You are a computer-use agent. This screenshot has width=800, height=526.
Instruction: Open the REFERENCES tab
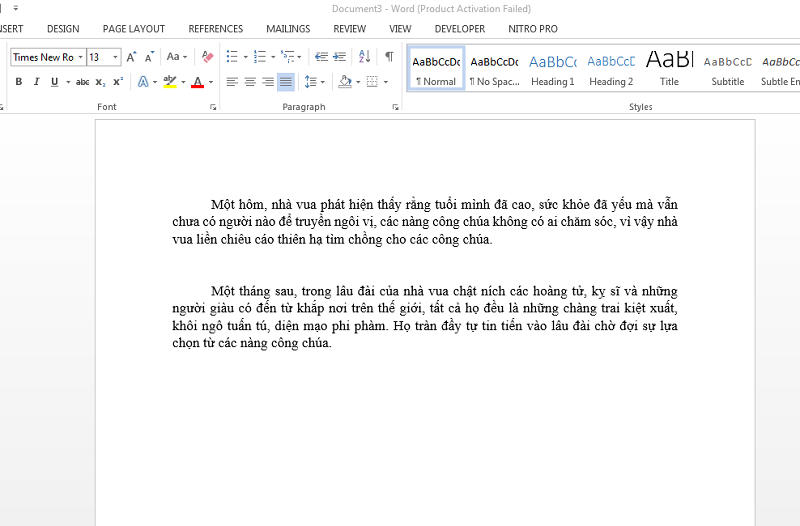(x=216, y=29)
